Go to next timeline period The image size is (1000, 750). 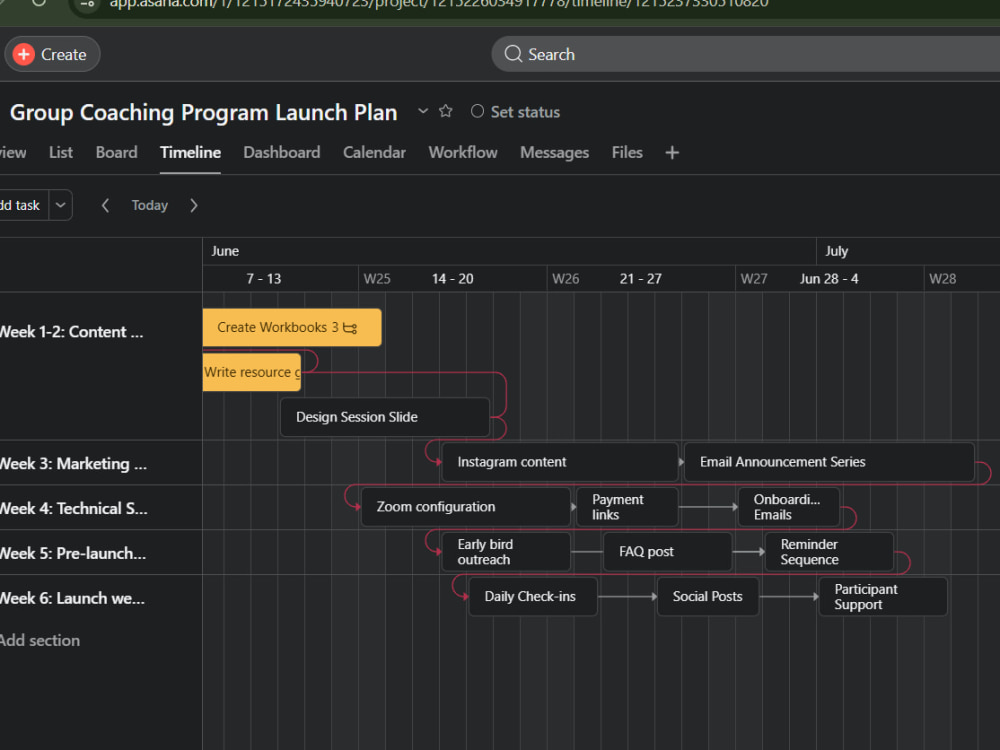pyautogui.click(x=194, y=205)
